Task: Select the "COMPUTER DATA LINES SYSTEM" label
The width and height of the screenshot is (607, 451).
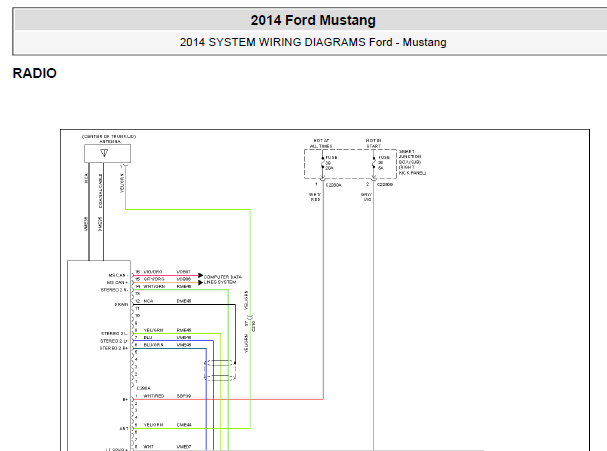Action: [x=223, y=280]
